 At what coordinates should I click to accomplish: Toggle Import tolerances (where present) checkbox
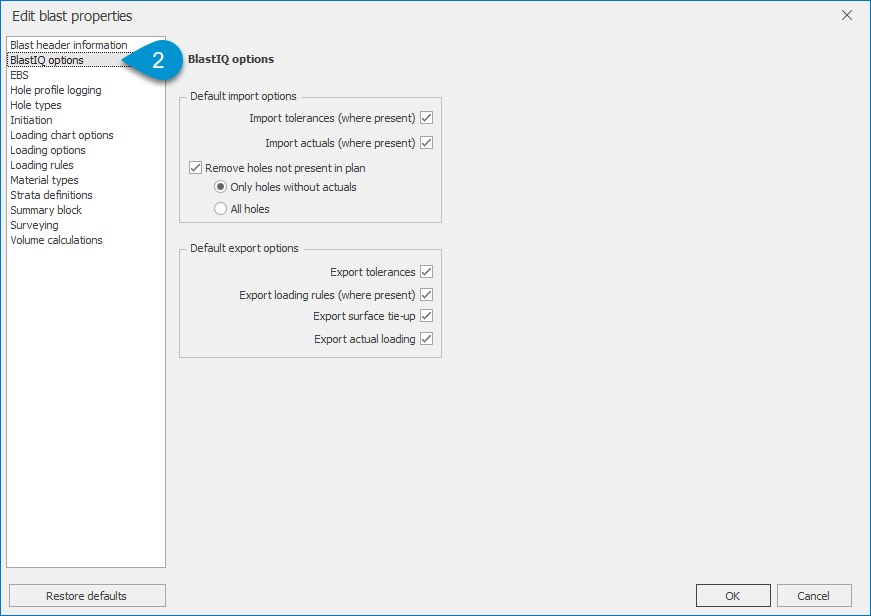[x=426, y=118]
